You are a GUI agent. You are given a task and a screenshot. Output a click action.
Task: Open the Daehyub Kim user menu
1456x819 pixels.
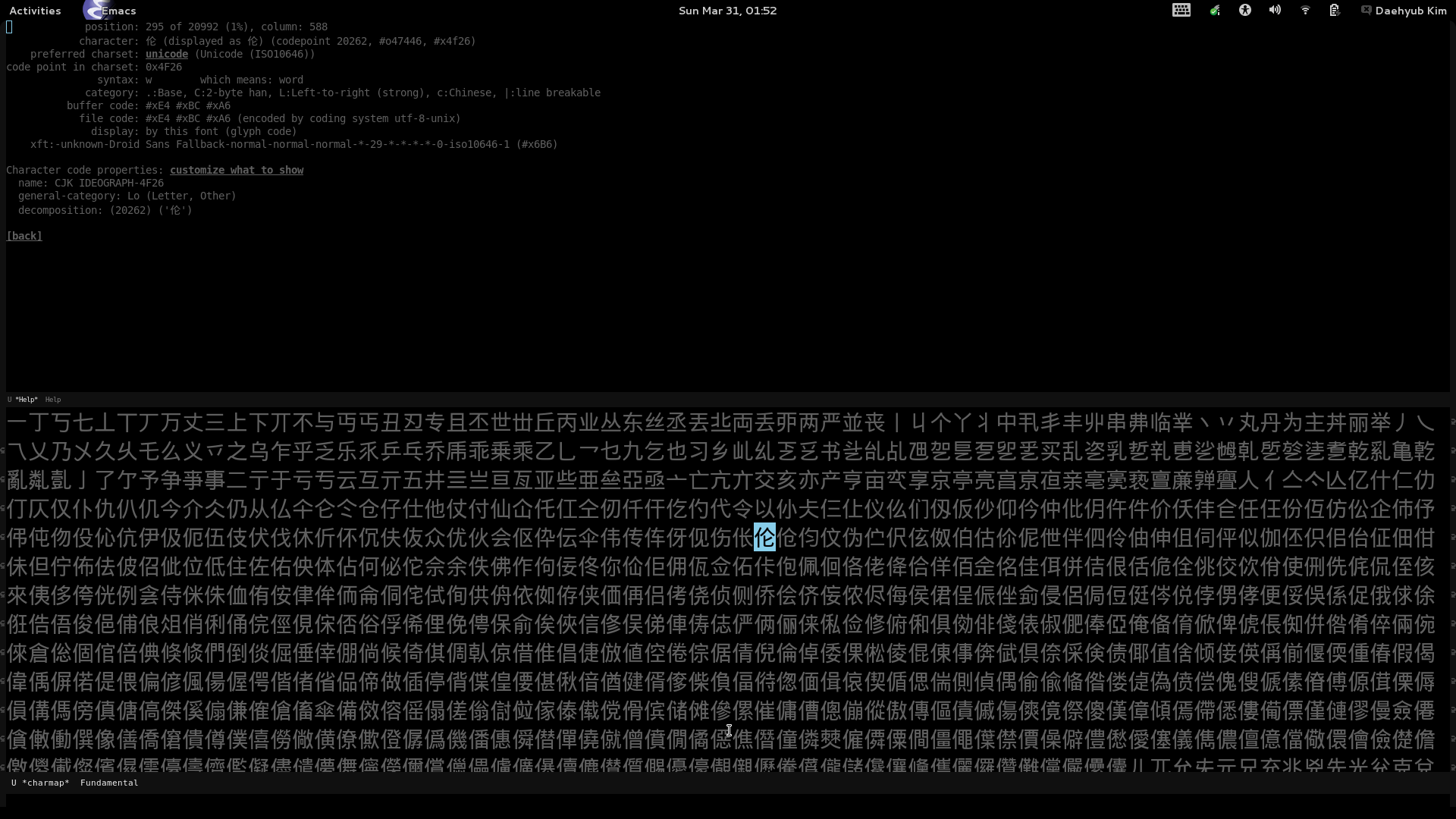[1410, 11]
